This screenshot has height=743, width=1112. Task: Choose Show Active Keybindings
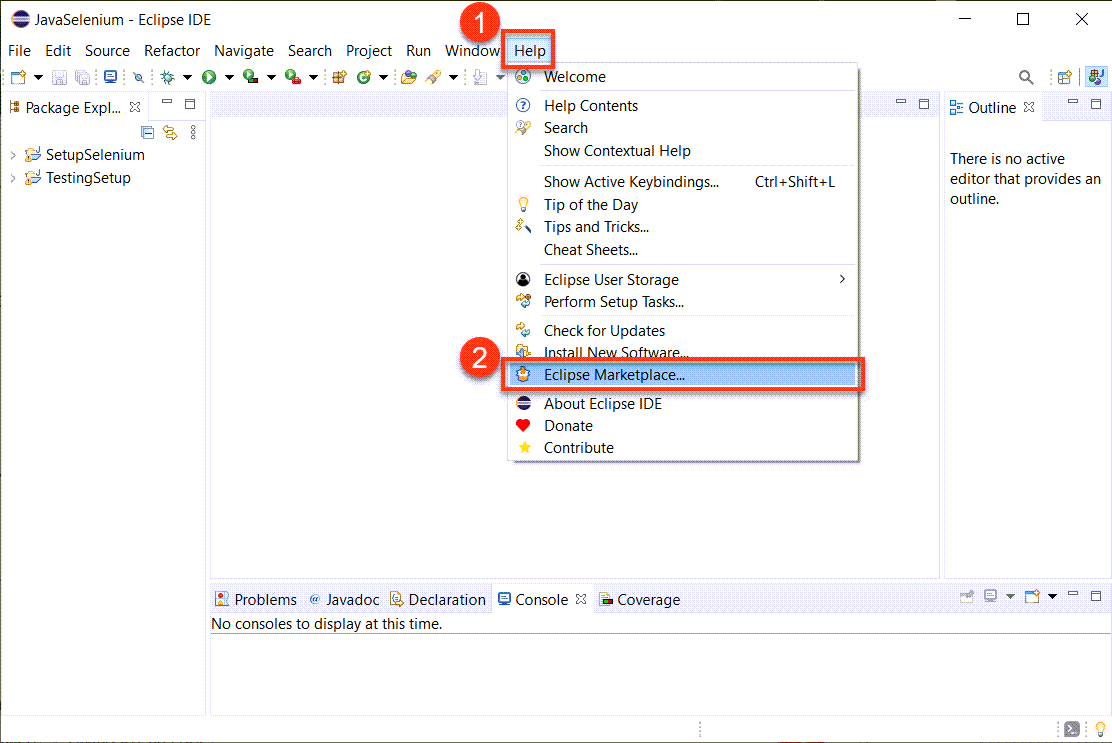click(684, 182)
